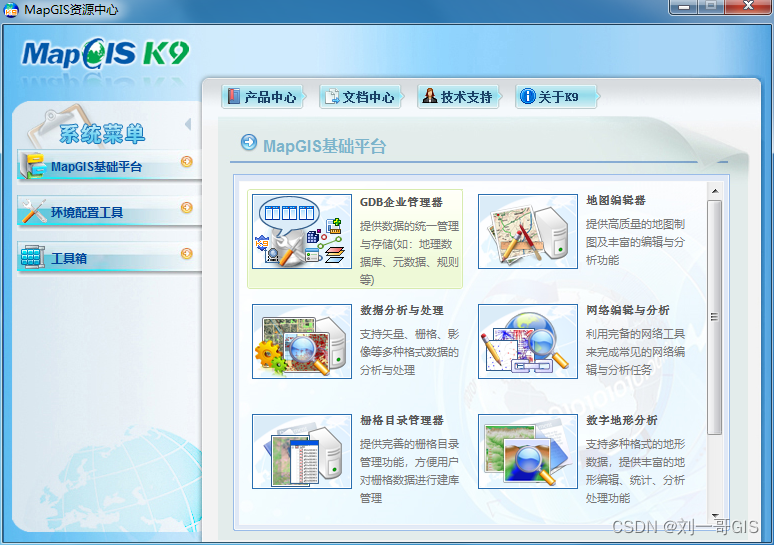
Task: Click the 栅格目录管理器 title text
Action: [x=402, y=421]
